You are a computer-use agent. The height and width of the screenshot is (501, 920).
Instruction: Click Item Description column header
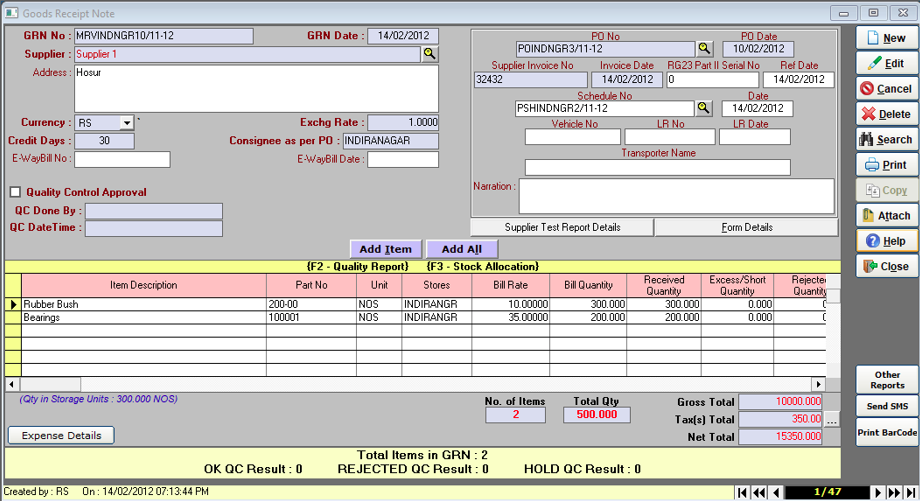coord(144,285)
